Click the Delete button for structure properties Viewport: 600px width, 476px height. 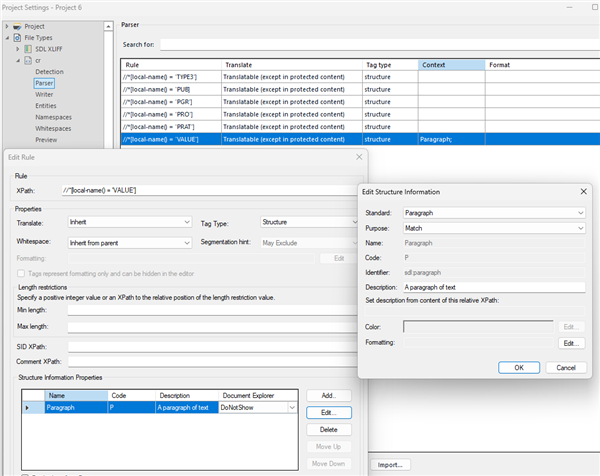point(329,429)
